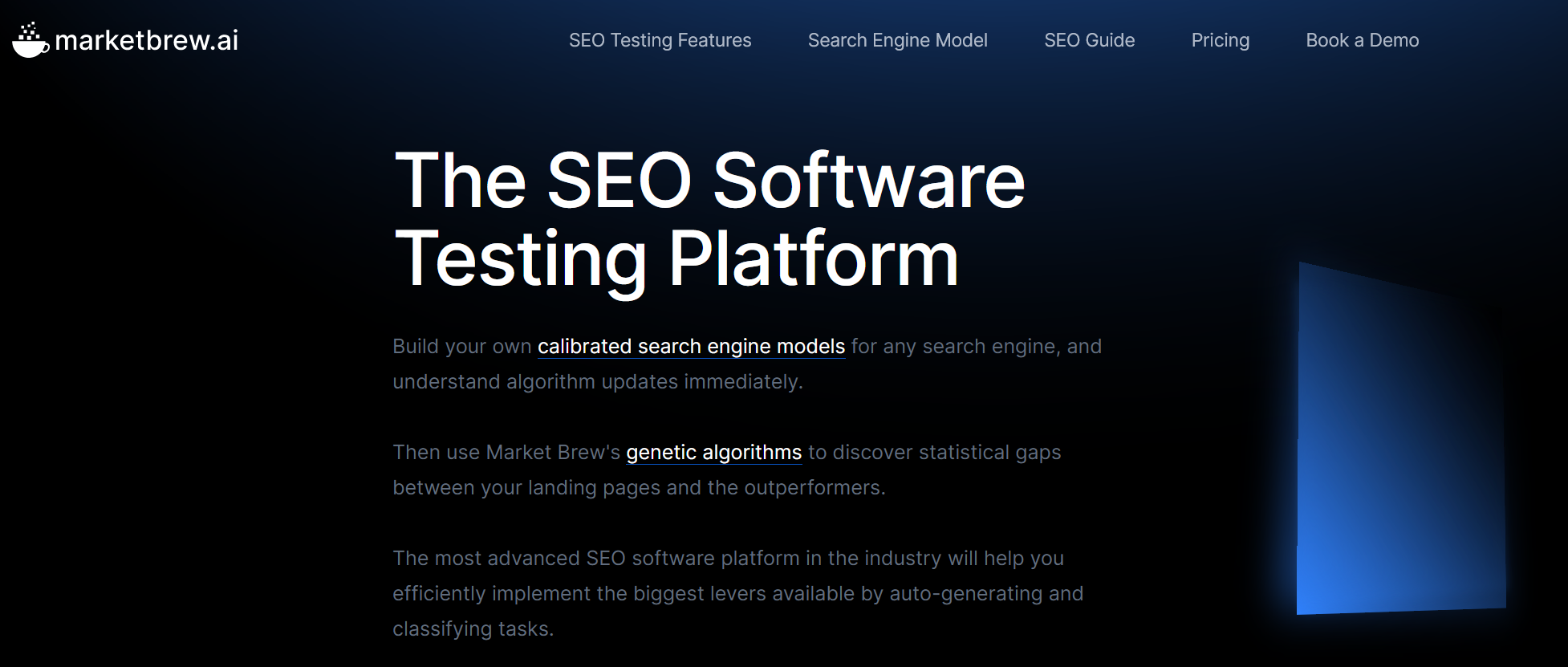The image size is (1568, 667).
Task: Click the 'to discover statistical gaps' text
Action: [934, 453]
